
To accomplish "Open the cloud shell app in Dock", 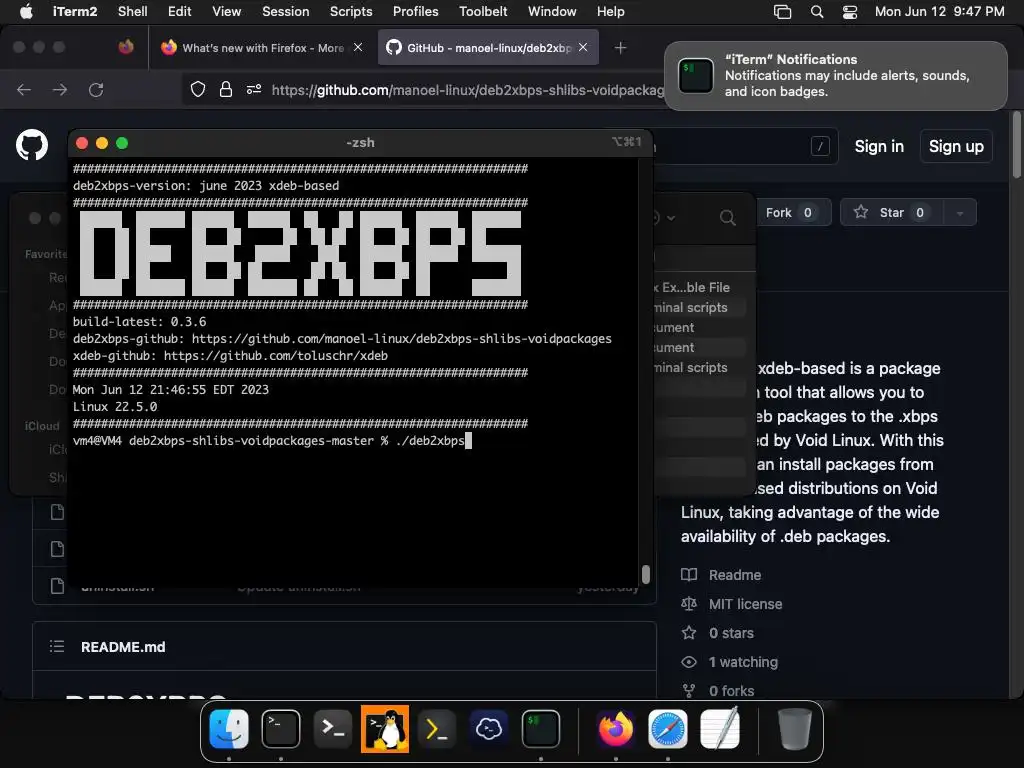I will click(489, 729).
